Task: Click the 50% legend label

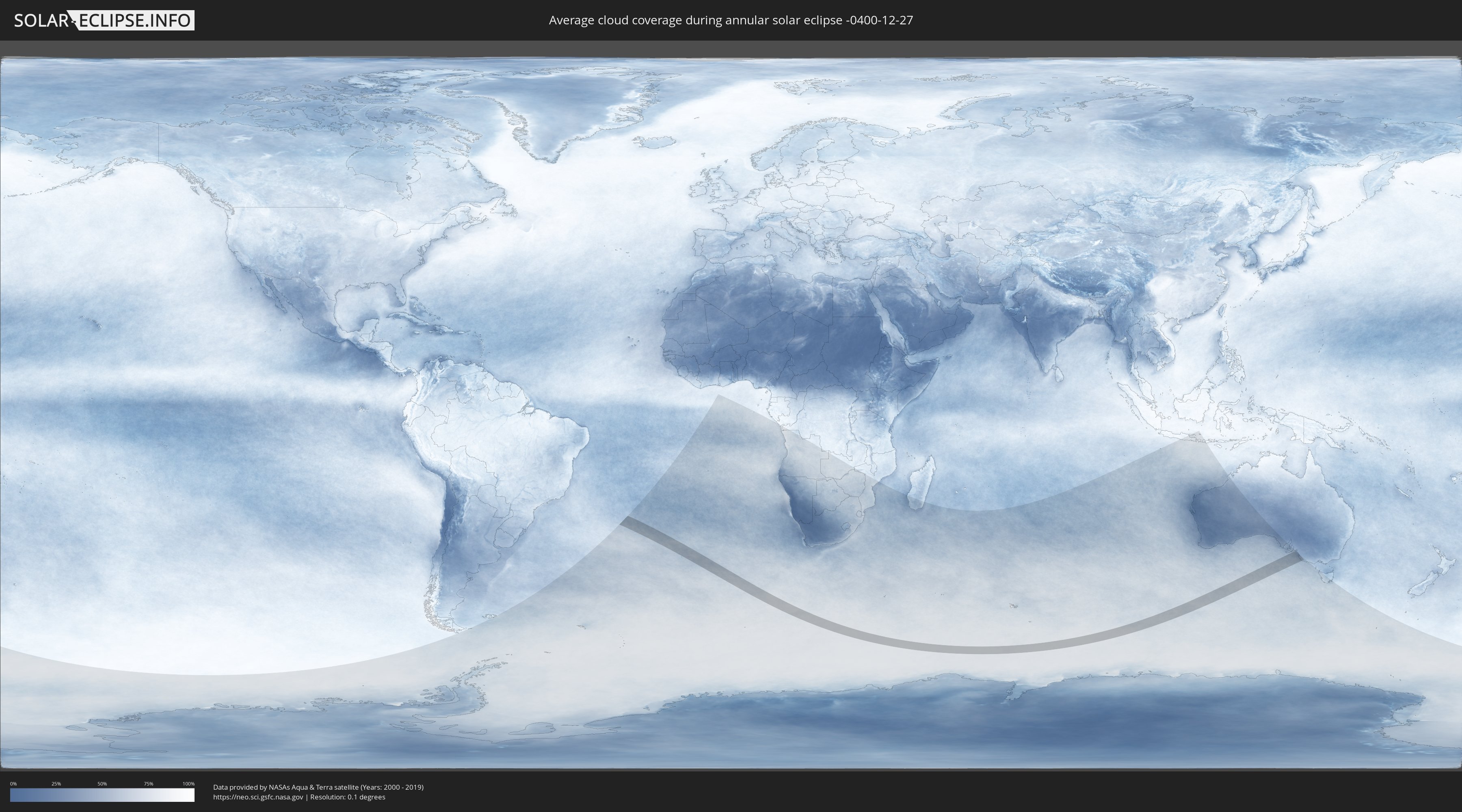Action: tap(102, 784)
